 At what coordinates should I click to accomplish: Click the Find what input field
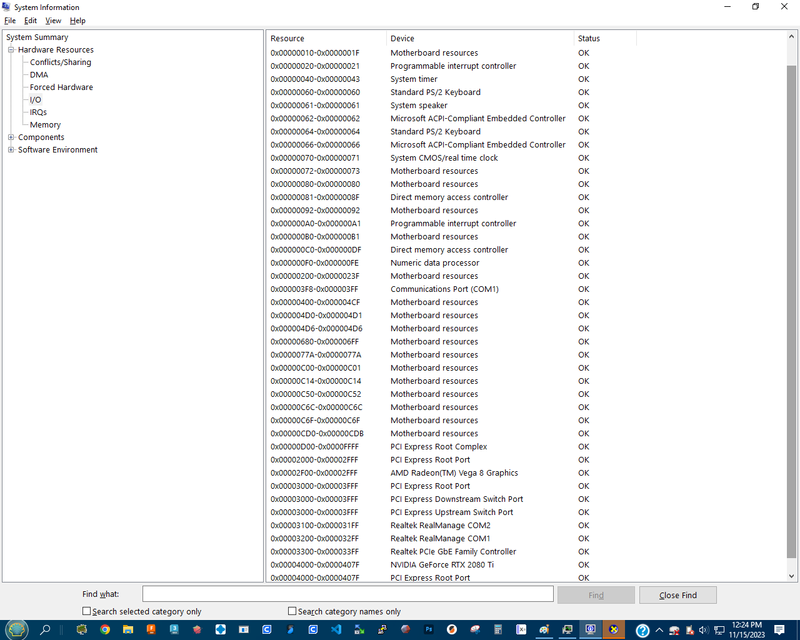point(347,594)
